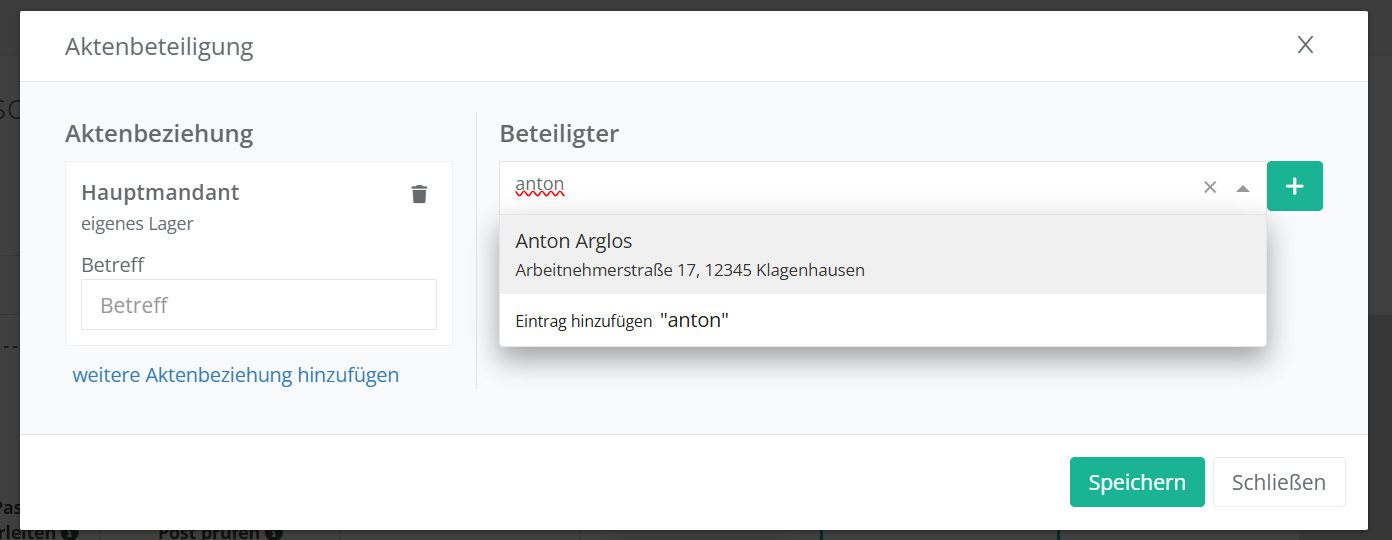Close the Aktenbeteiligung dialog with the X
Viewport: 1392px width, 540px height.
tap(1305, 45)
